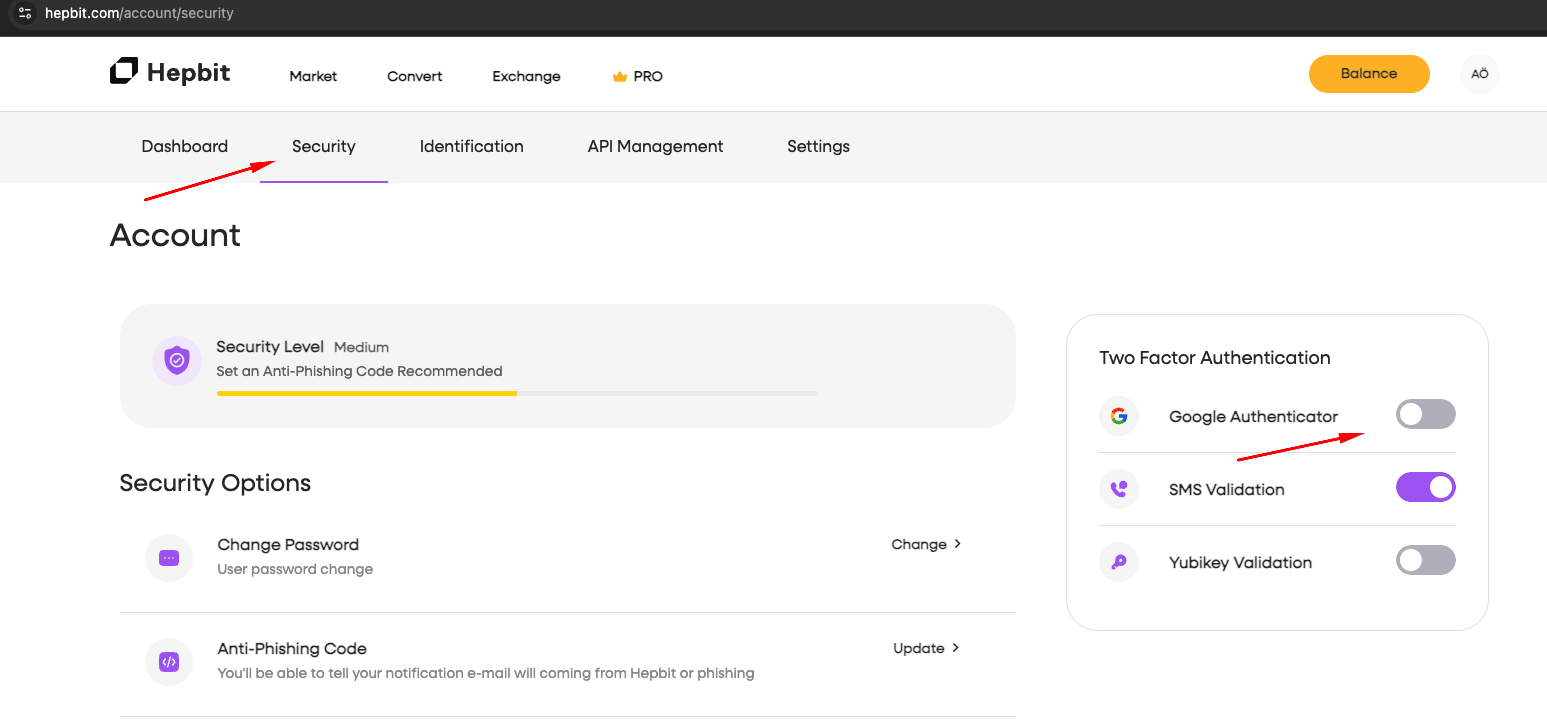This screenshot has width=1547, height=721.
Task: Click the Anti-Phishing Code icon
Action: [169, 662]
